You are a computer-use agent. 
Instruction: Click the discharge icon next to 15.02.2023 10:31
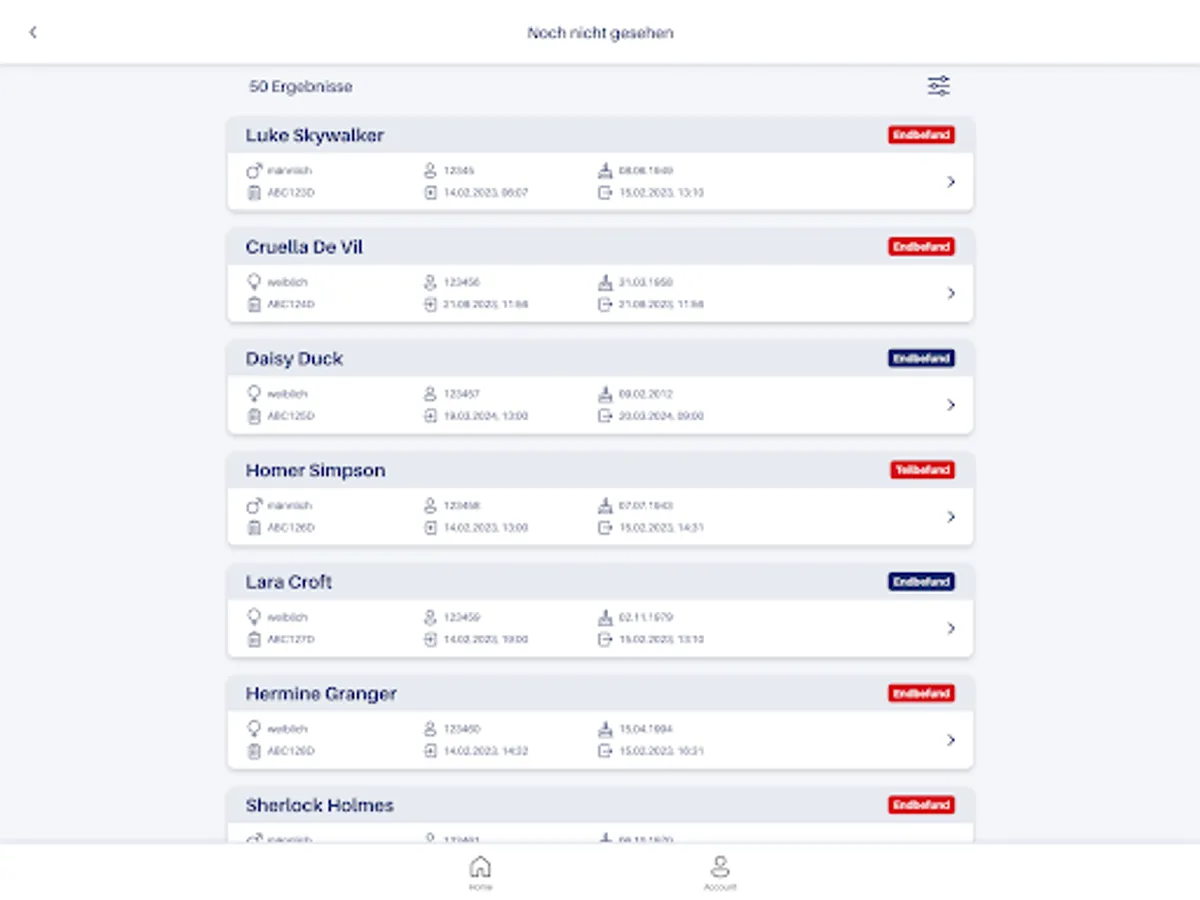tap(607, 751)
